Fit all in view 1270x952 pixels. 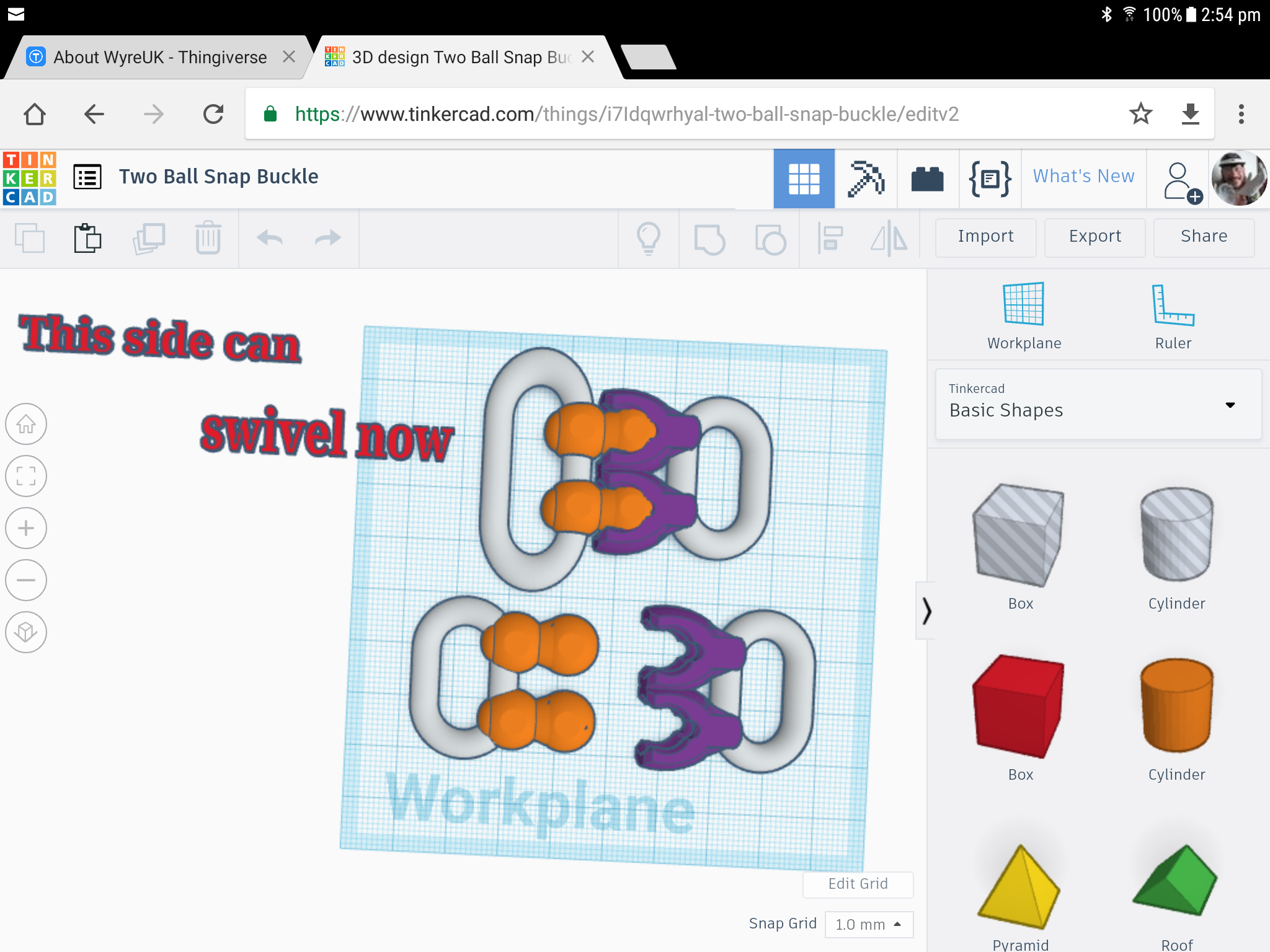click(26, 476)
